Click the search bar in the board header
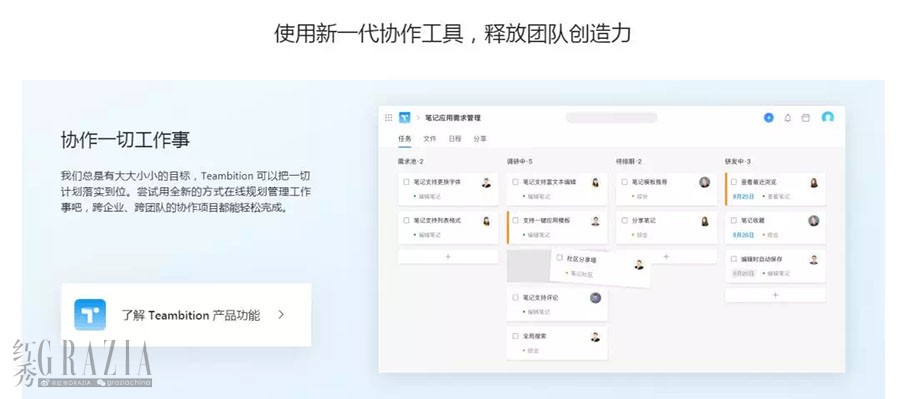 [x=611, y=118]
